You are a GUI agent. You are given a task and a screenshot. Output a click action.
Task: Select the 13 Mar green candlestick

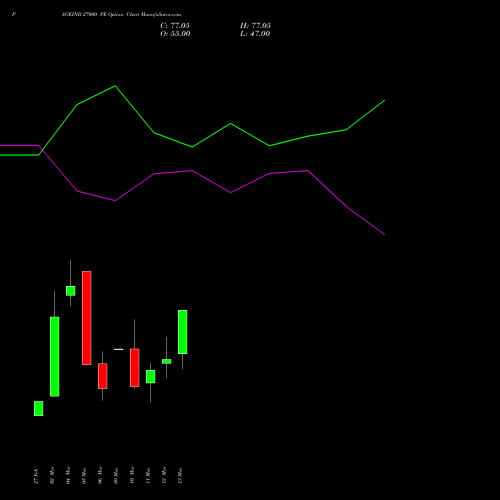click(183, 332)
